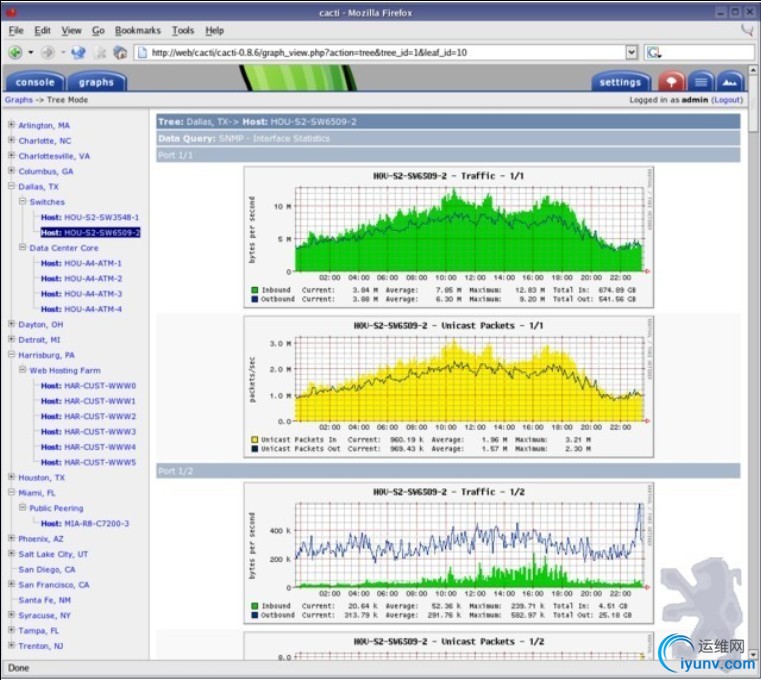Image resolution: width=761 pixels, height=680 pixels.
Task: Open the settings tab
Action: point(620,82)
